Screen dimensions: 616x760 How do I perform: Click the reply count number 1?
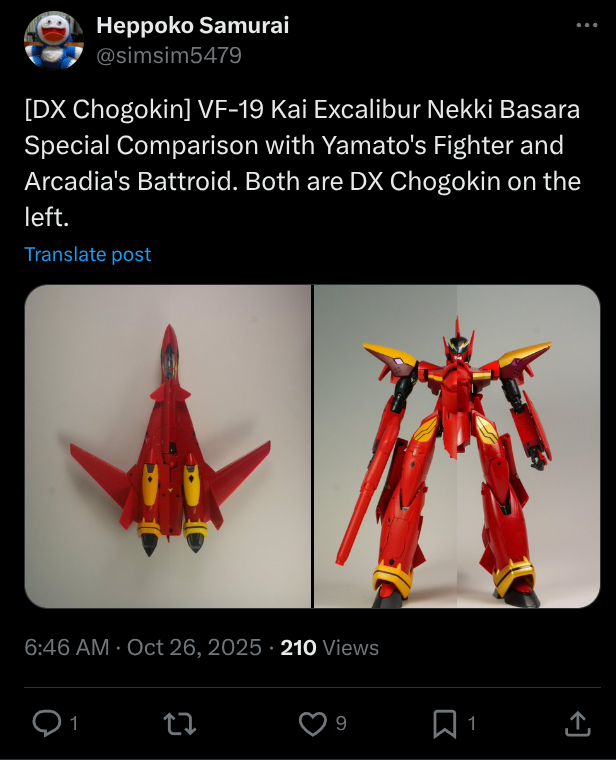point(74,724)
